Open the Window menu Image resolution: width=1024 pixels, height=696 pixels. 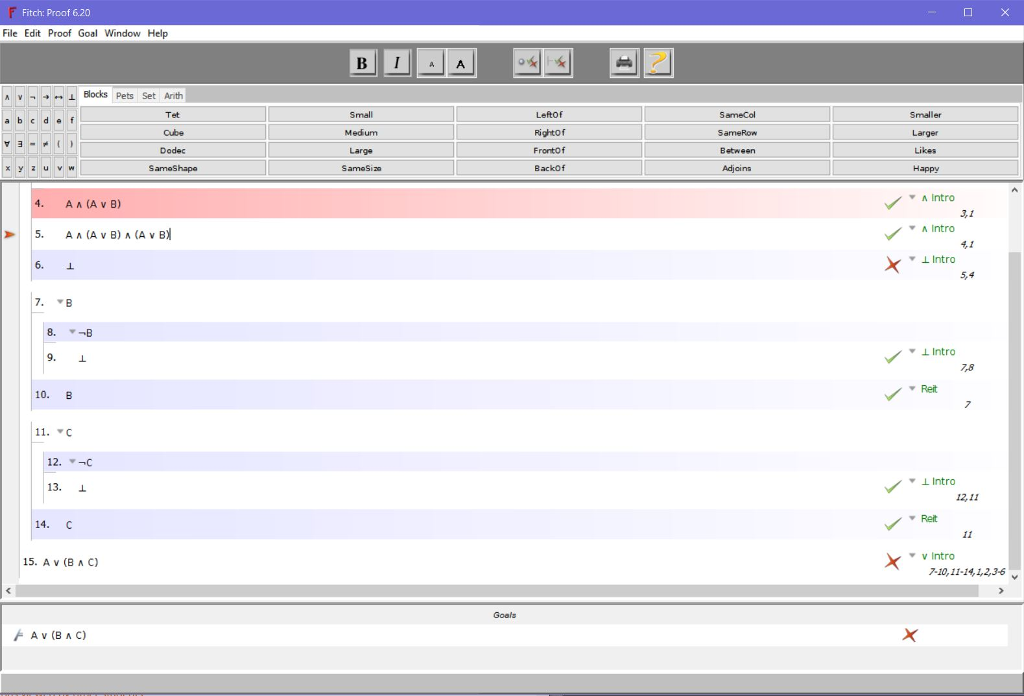pos(122,33)
